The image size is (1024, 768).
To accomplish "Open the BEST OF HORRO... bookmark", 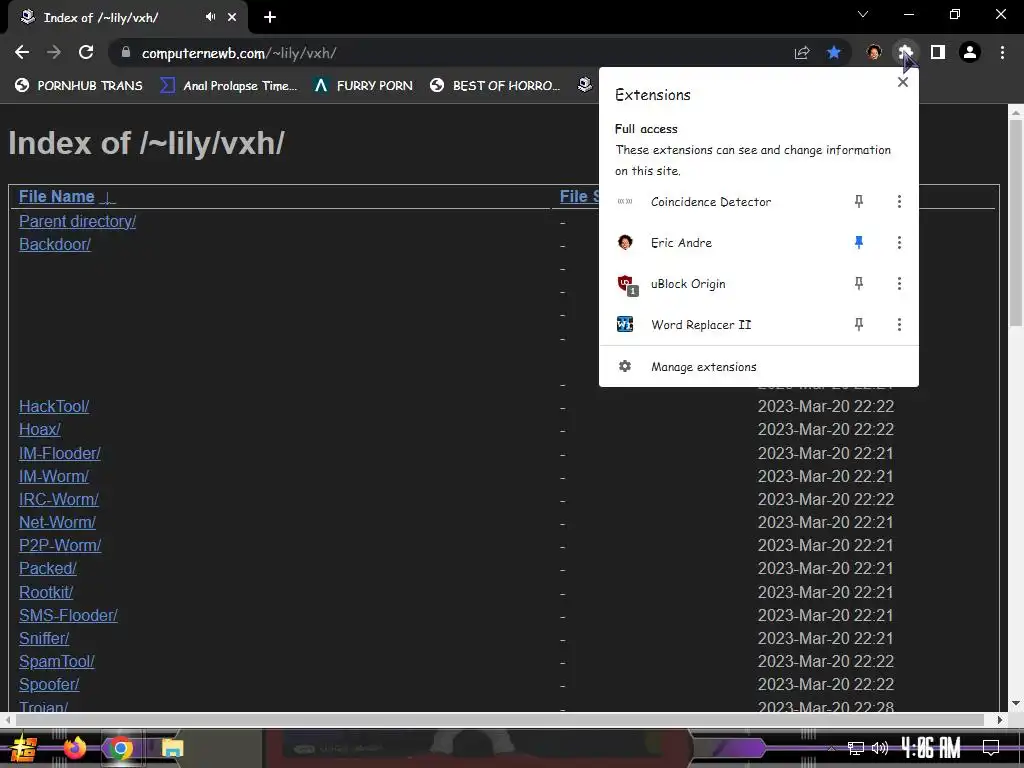I will pyautogui.click(x=496, y=86).
